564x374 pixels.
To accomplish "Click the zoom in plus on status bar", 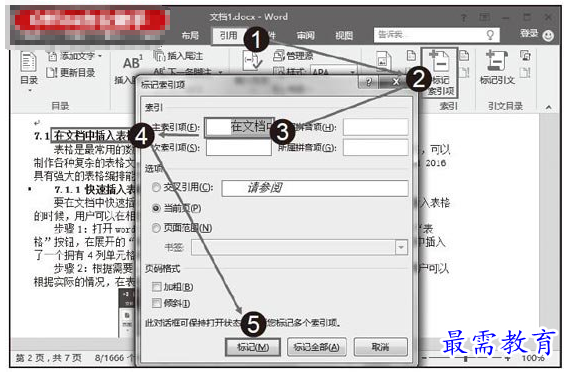I will click(508, 359).
